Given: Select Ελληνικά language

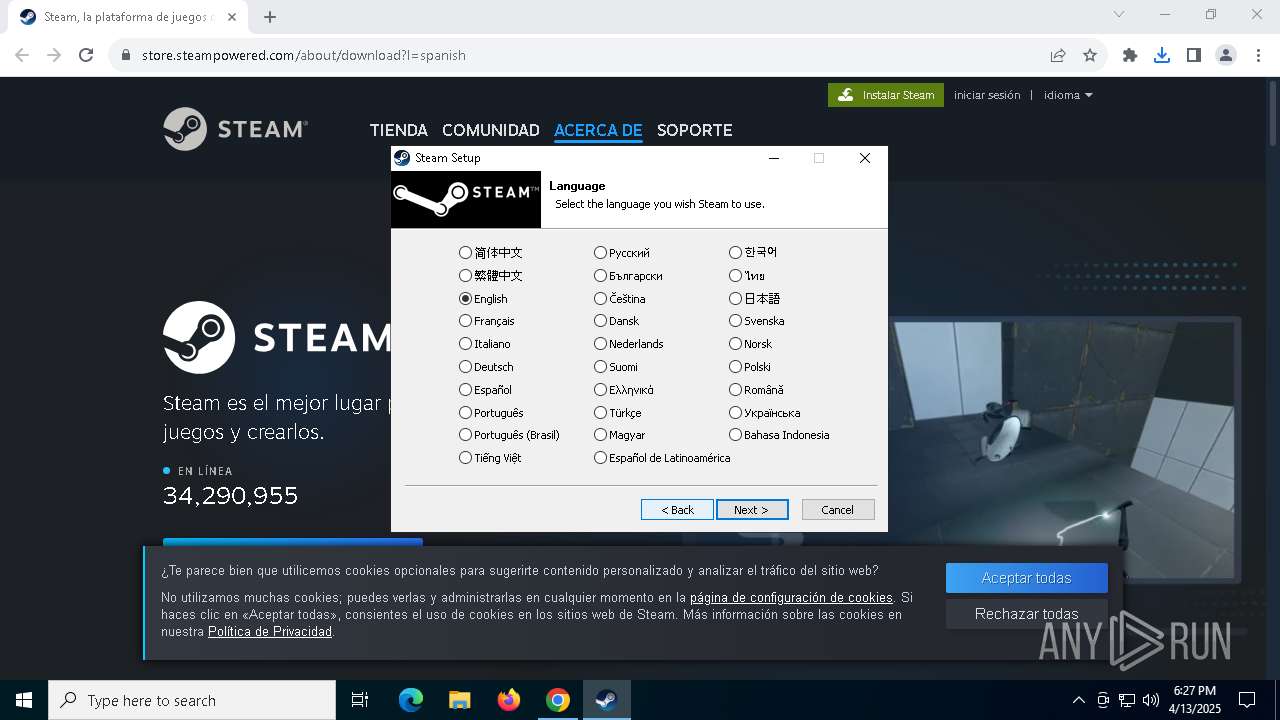Looking at the screenshot, I should [624, 390].
